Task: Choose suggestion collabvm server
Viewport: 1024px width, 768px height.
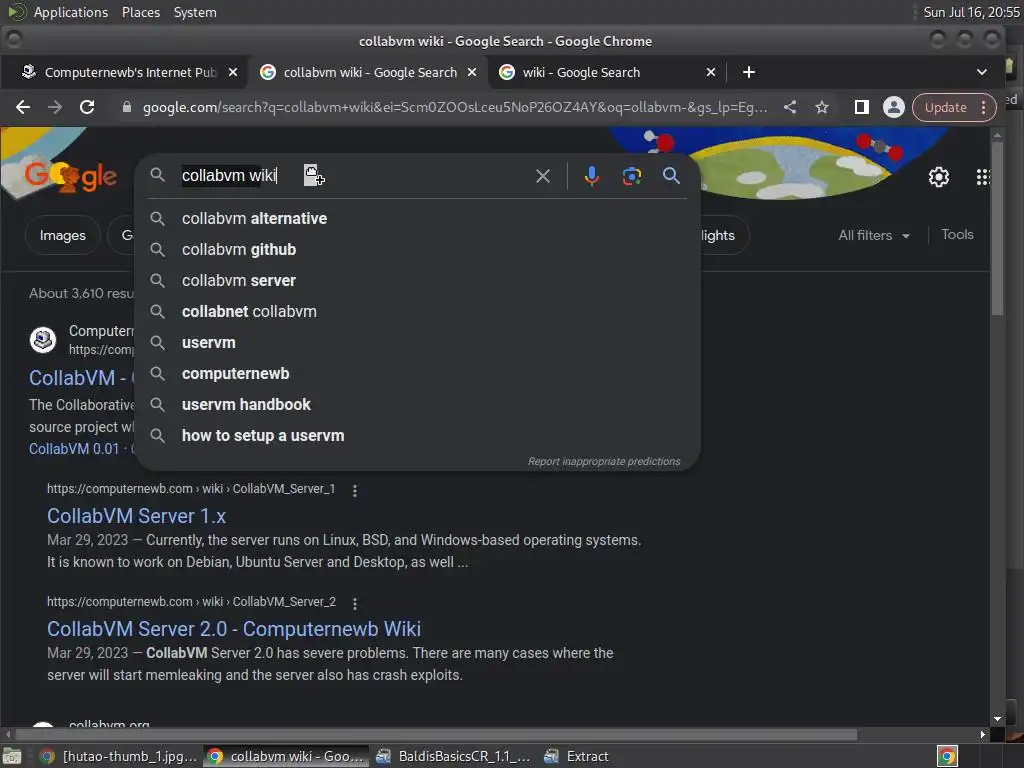Action: [x=418, y=280]
